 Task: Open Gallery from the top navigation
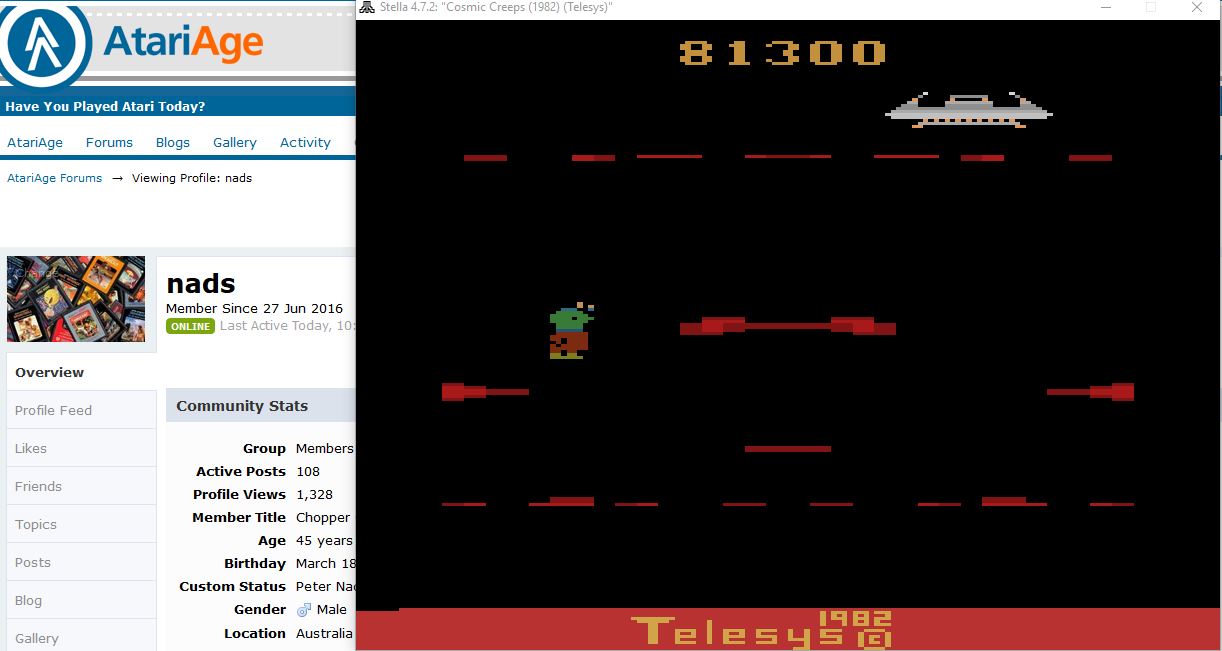click(235, 142)
